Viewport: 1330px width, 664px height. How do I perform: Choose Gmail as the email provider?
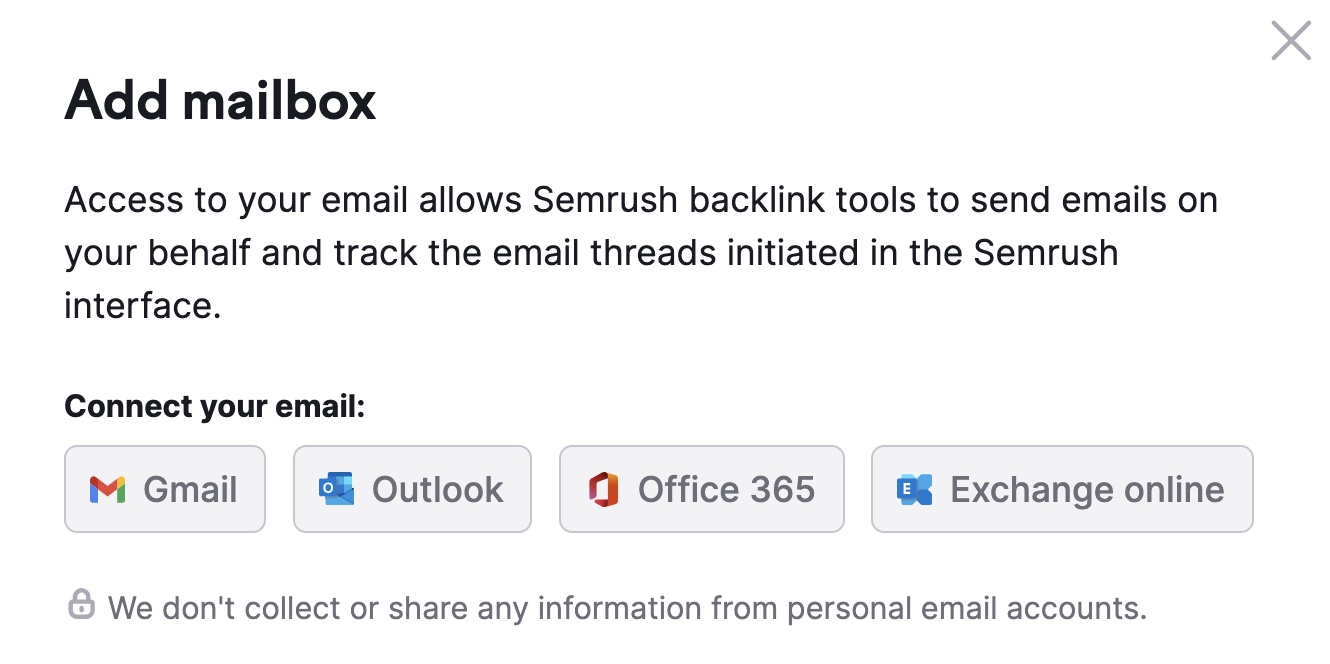point(164,489)
